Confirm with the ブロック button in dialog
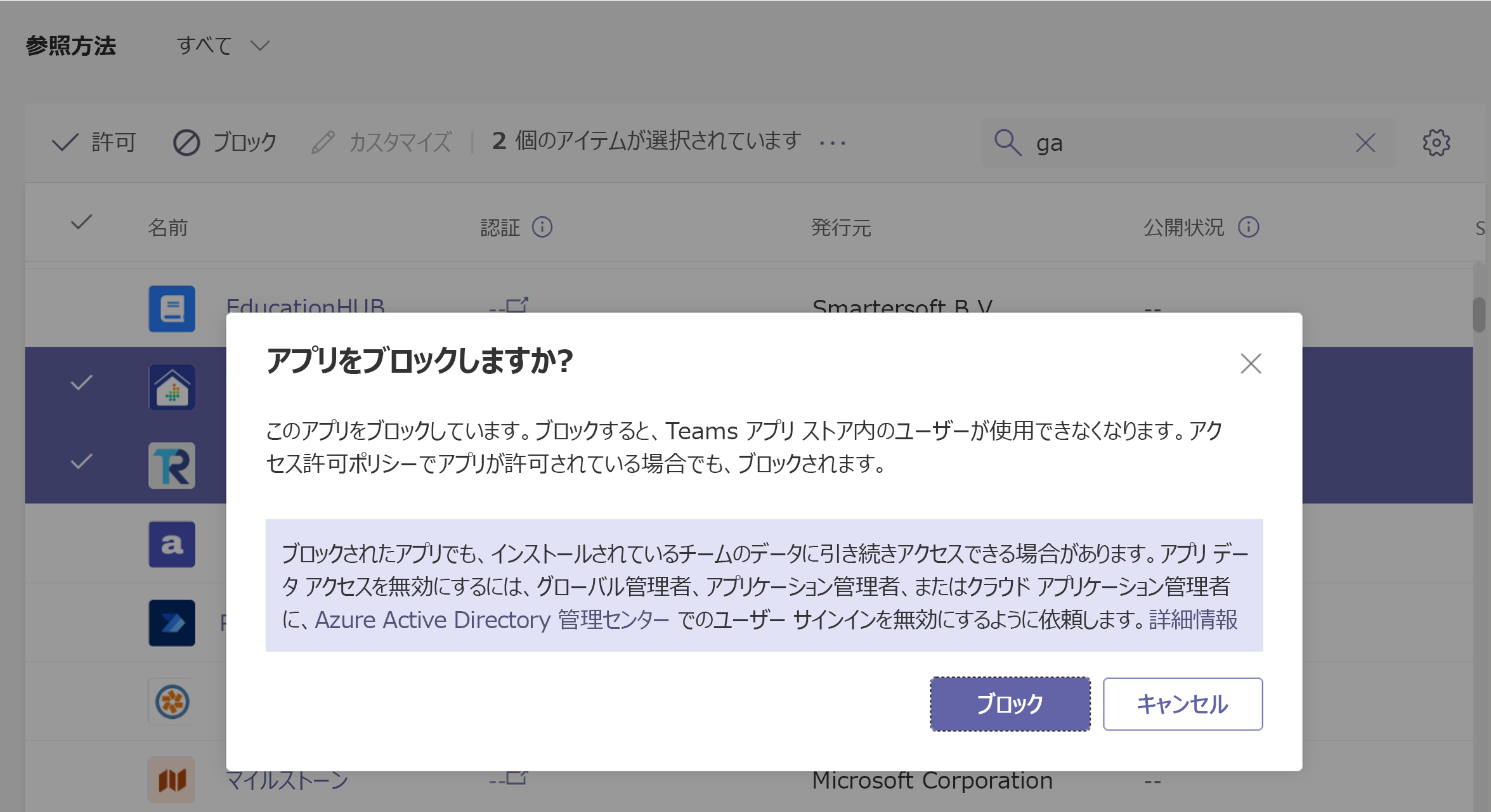Screen dimensions: 1491x812 click(1010, 704)
